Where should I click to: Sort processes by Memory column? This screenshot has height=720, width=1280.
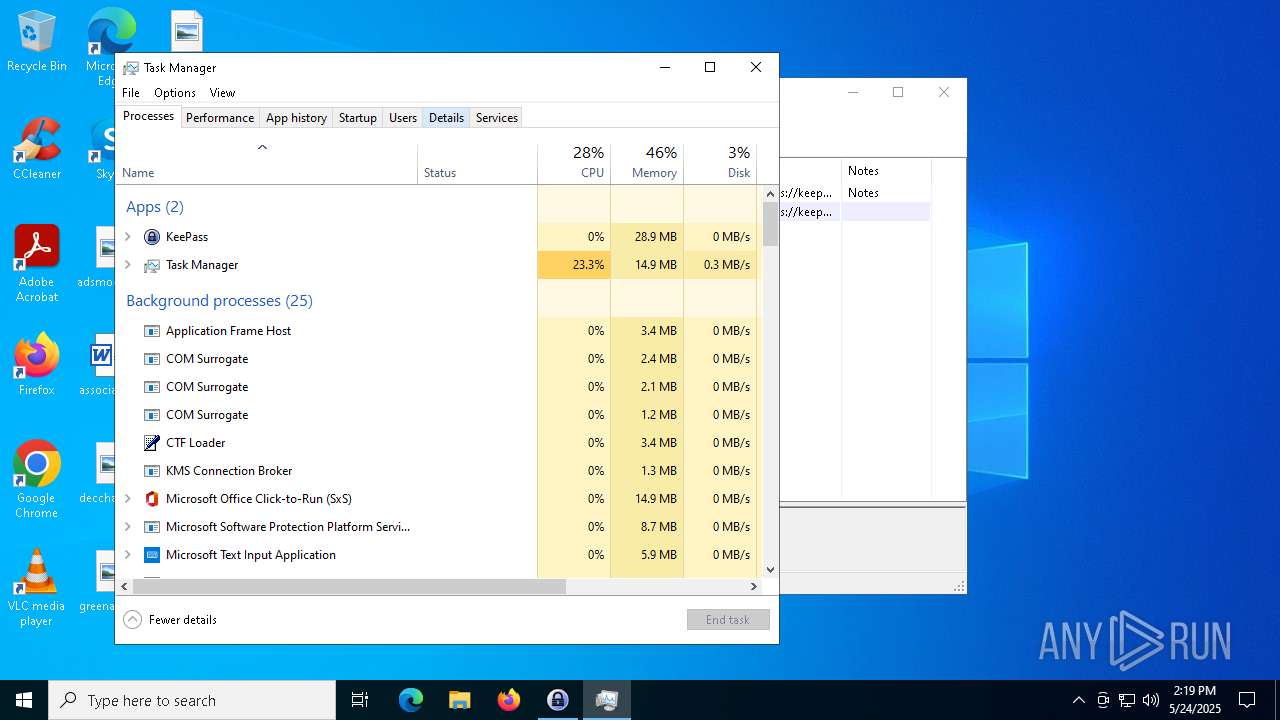point(647,164)
